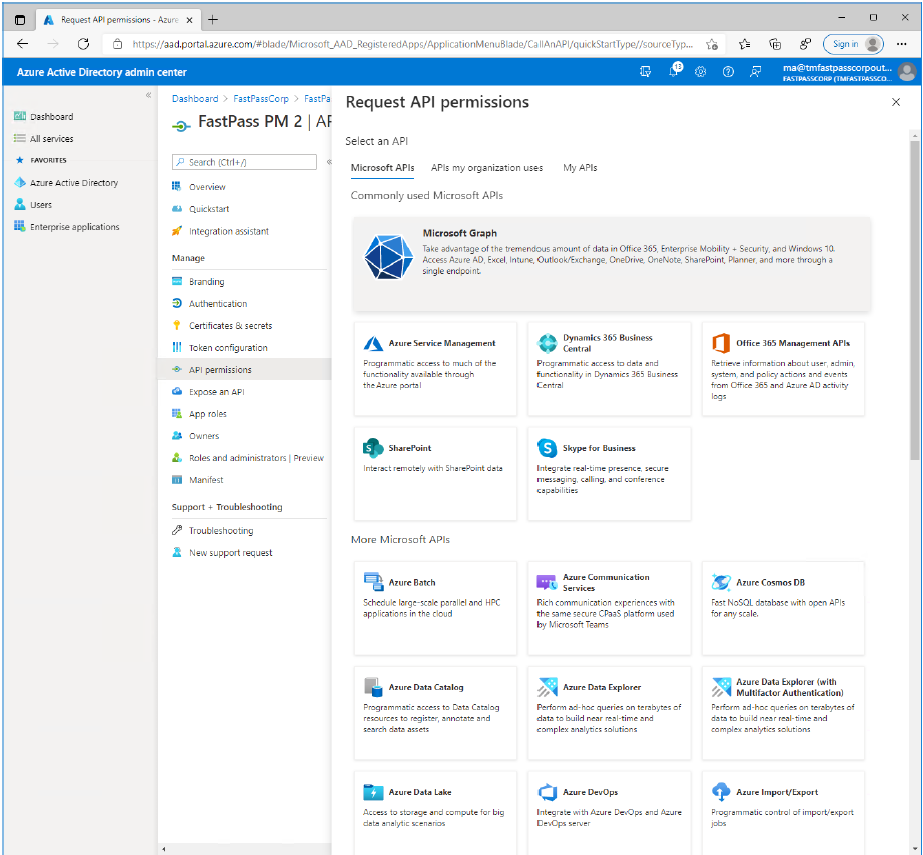The width and height of the screenshot is (923, 855).
Task: Click the feedback icon in header
Action: (x=756, y=71)
